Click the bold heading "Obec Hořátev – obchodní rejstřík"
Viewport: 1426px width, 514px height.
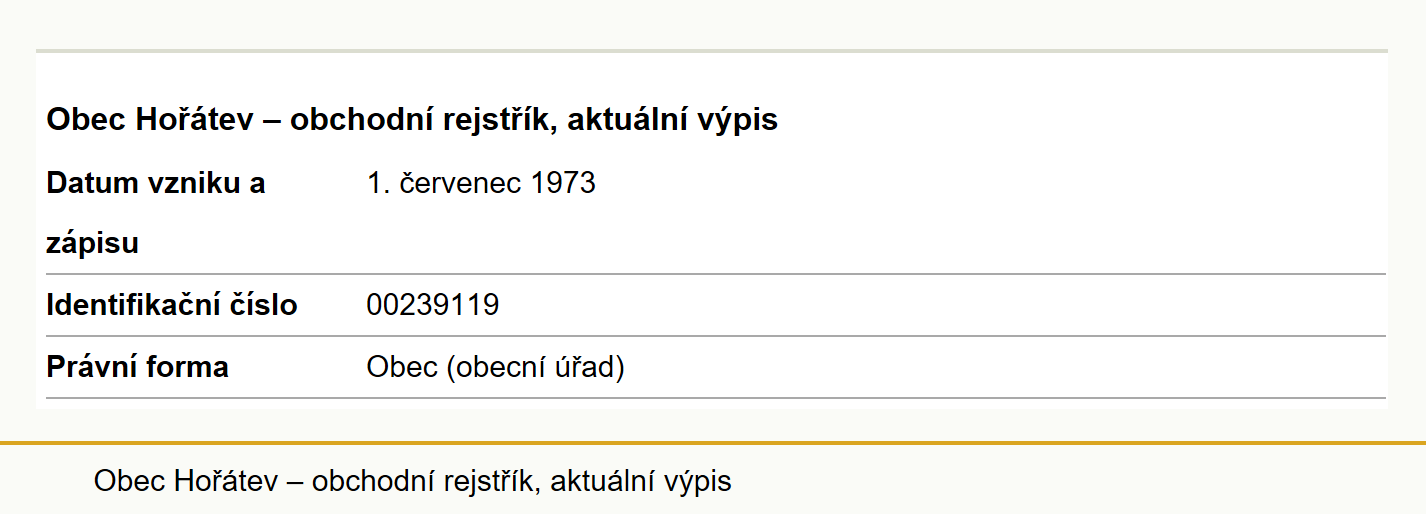294,121
